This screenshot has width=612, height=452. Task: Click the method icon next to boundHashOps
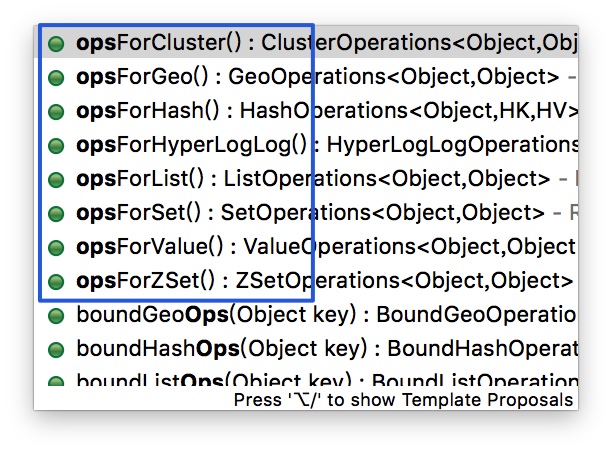pyautogui.click(x=57, y=350)
